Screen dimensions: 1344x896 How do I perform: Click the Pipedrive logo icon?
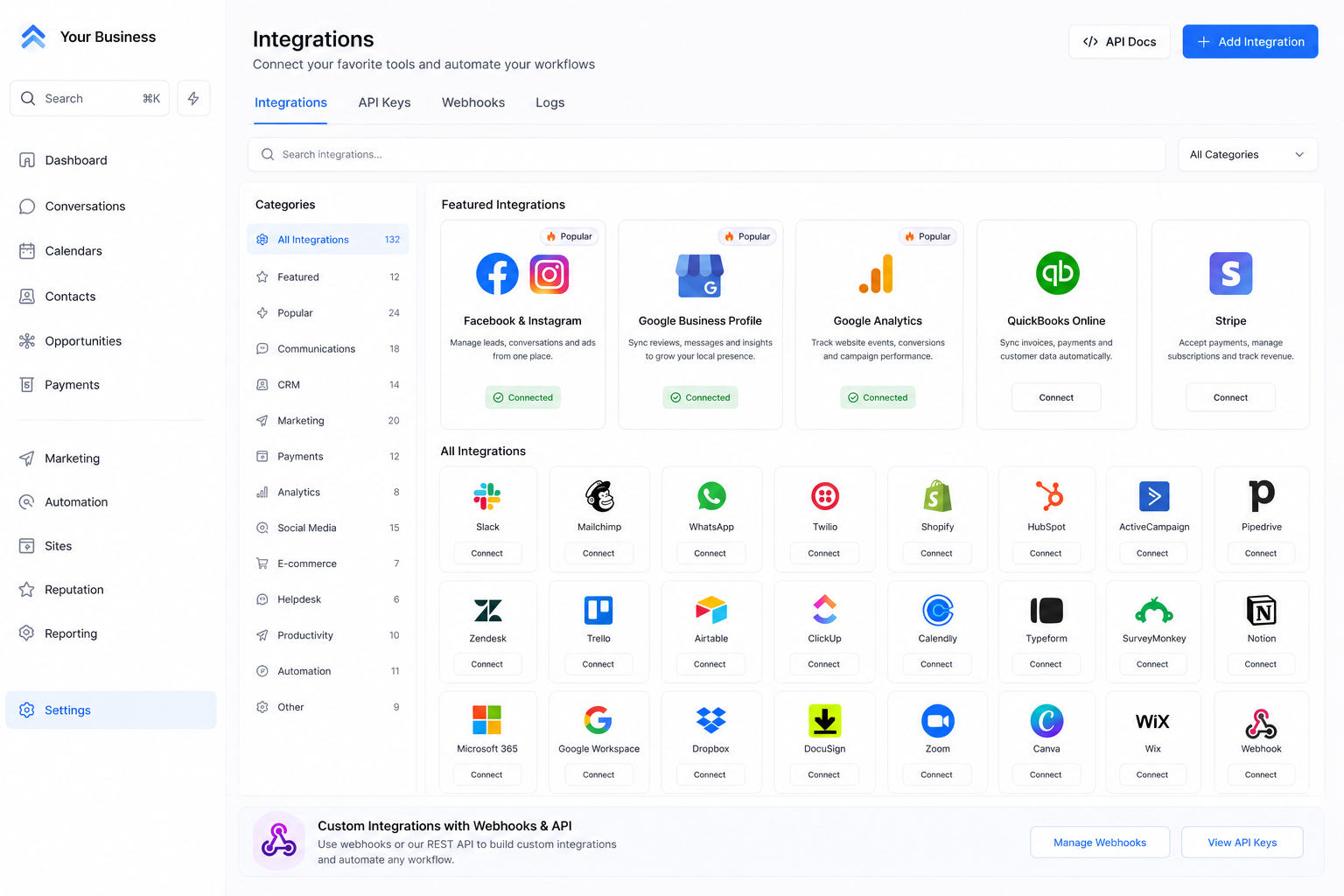[x=1262, y=496]
